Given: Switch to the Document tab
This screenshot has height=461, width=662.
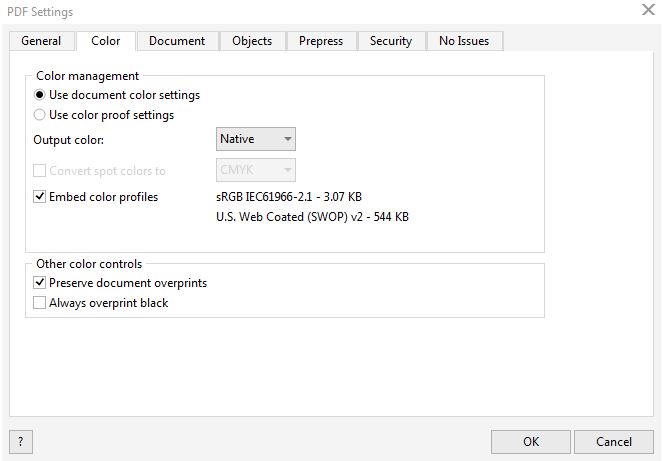Looking at the screenshot, I should 177,41.
